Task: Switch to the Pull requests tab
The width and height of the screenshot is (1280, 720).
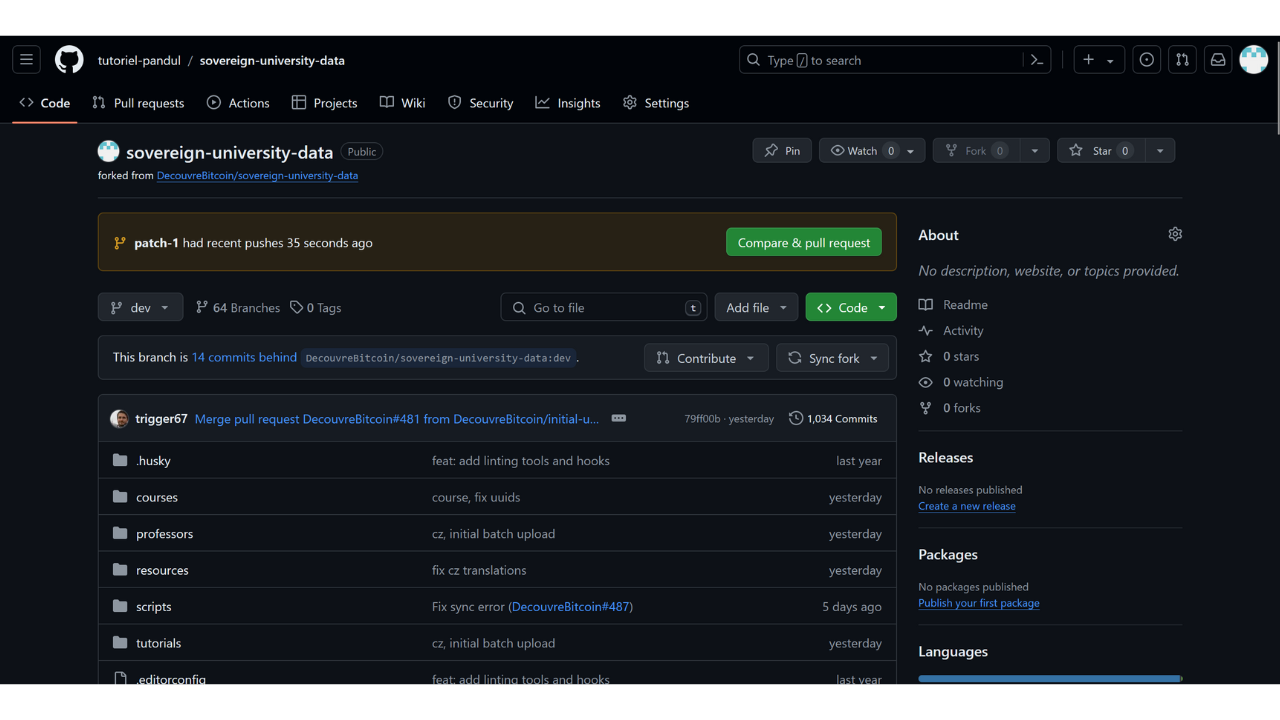Action: (138, 103)
